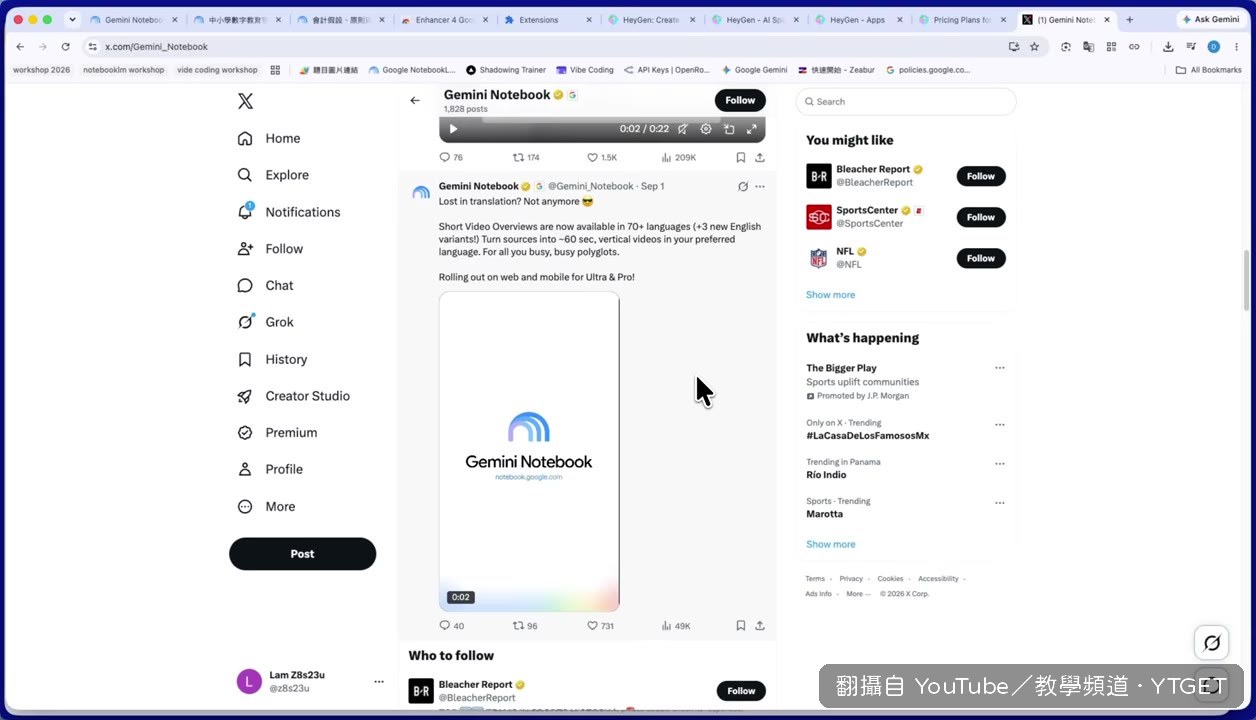Image resolution: width=1256 pixels, height=720 pixels.
Task: Follow SportsCenter in You might like
Action: tap(980, 217)
